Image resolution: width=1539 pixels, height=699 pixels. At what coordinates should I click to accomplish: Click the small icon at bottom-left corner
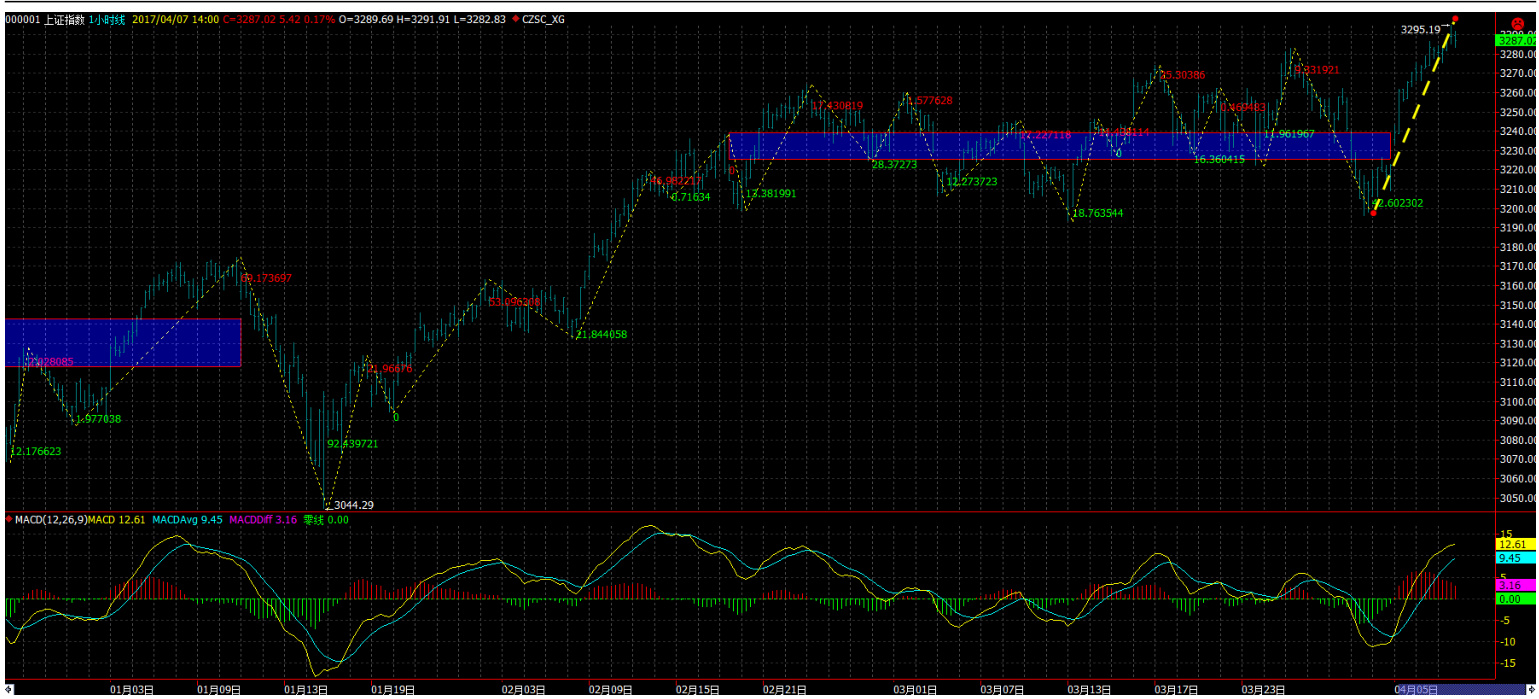(6, 690)
